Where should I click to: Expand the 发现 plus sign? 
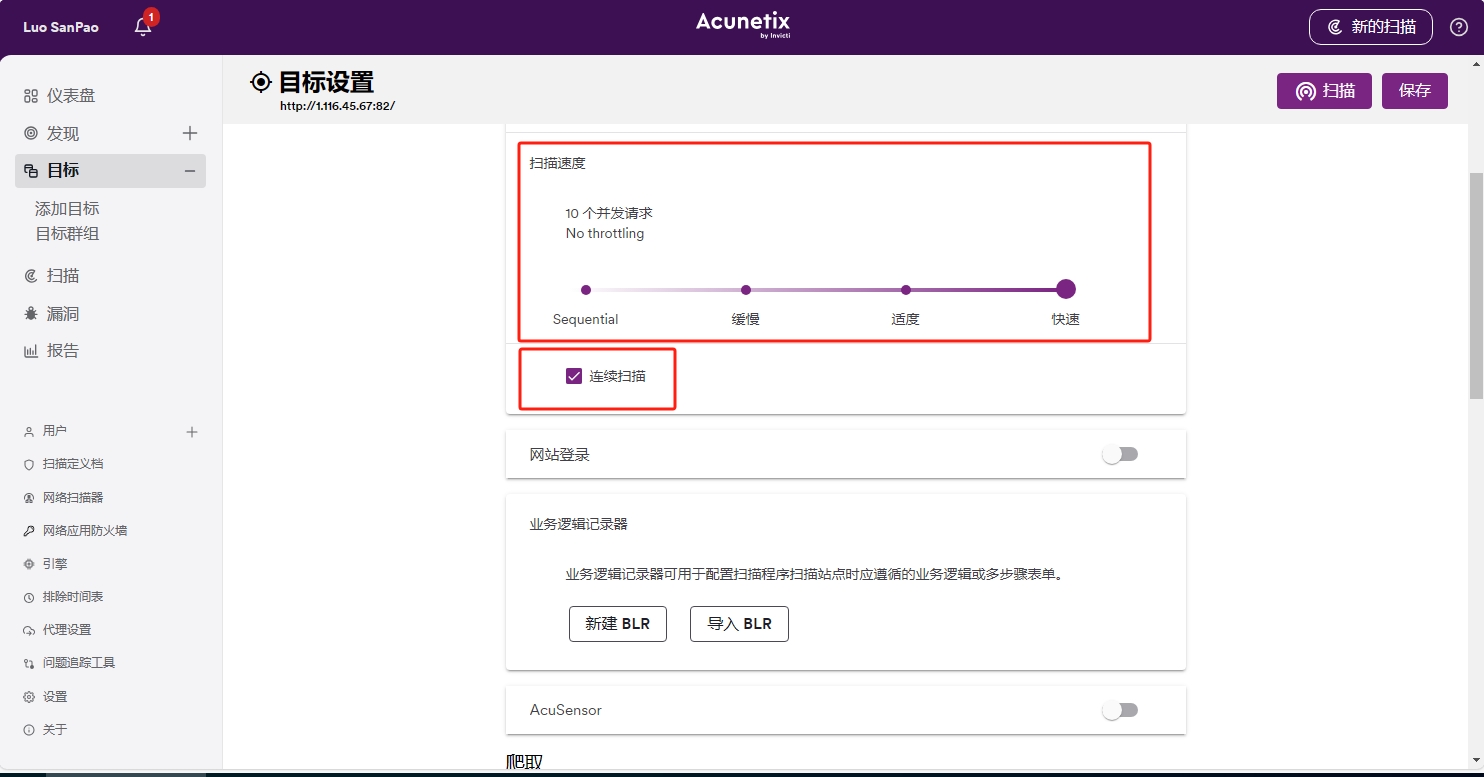tap(190, 133)
